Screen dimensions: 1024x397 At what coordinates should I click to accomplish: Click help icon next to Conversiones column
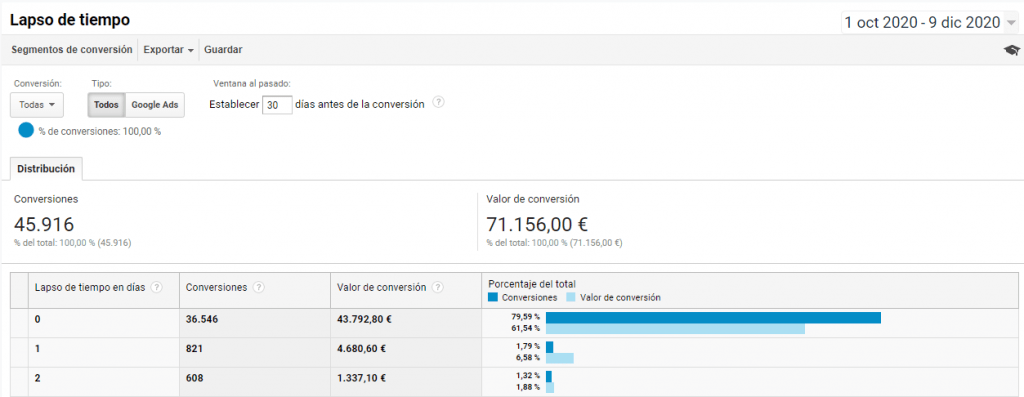click(259, 287)
